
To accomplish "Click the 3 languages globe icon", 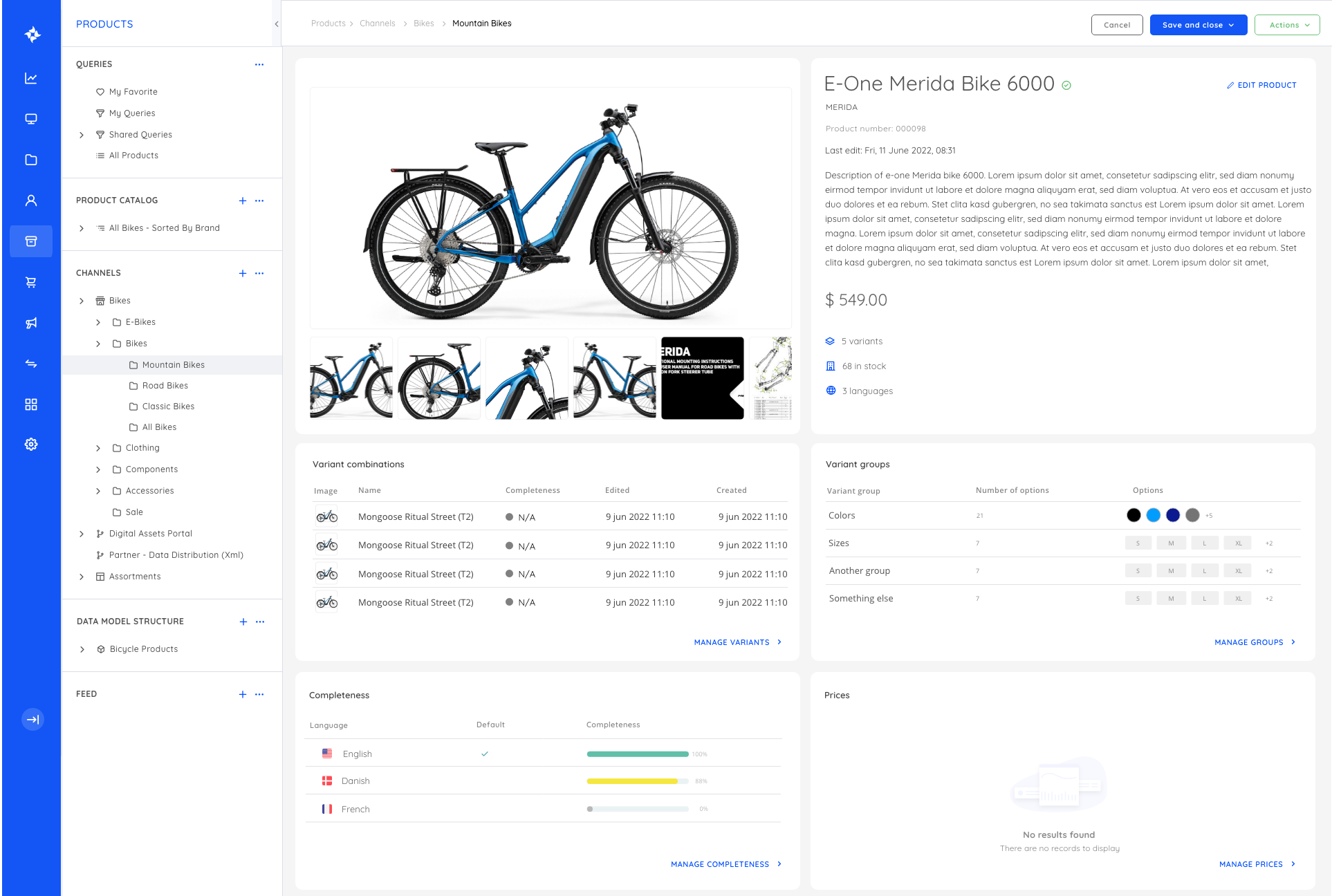I will click(831, 391).
